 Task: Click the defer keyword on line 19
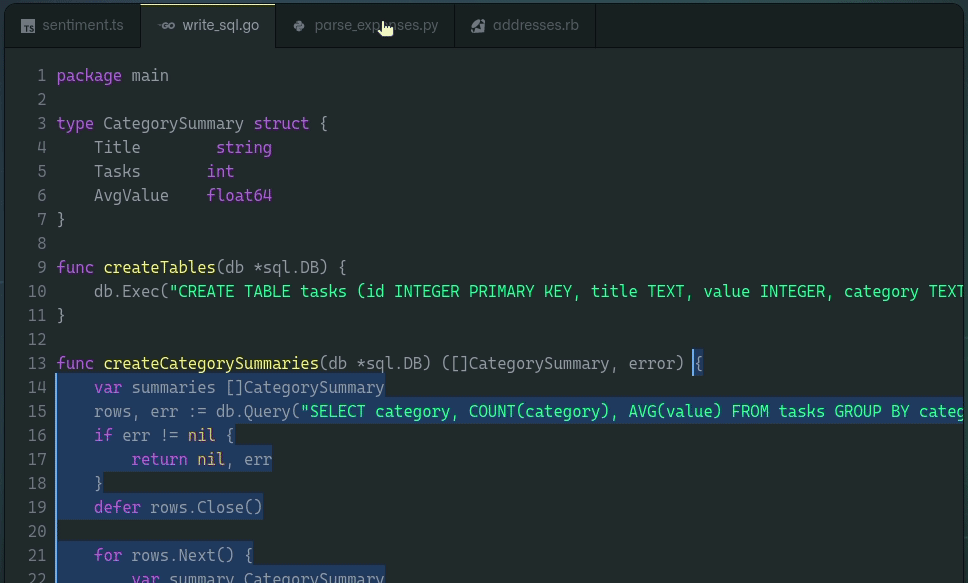[117, 508]
